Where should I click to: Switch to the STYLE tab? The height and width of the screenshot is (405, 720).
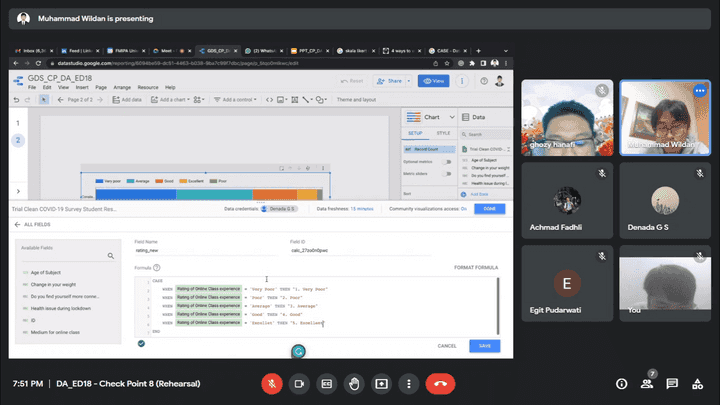443,132
